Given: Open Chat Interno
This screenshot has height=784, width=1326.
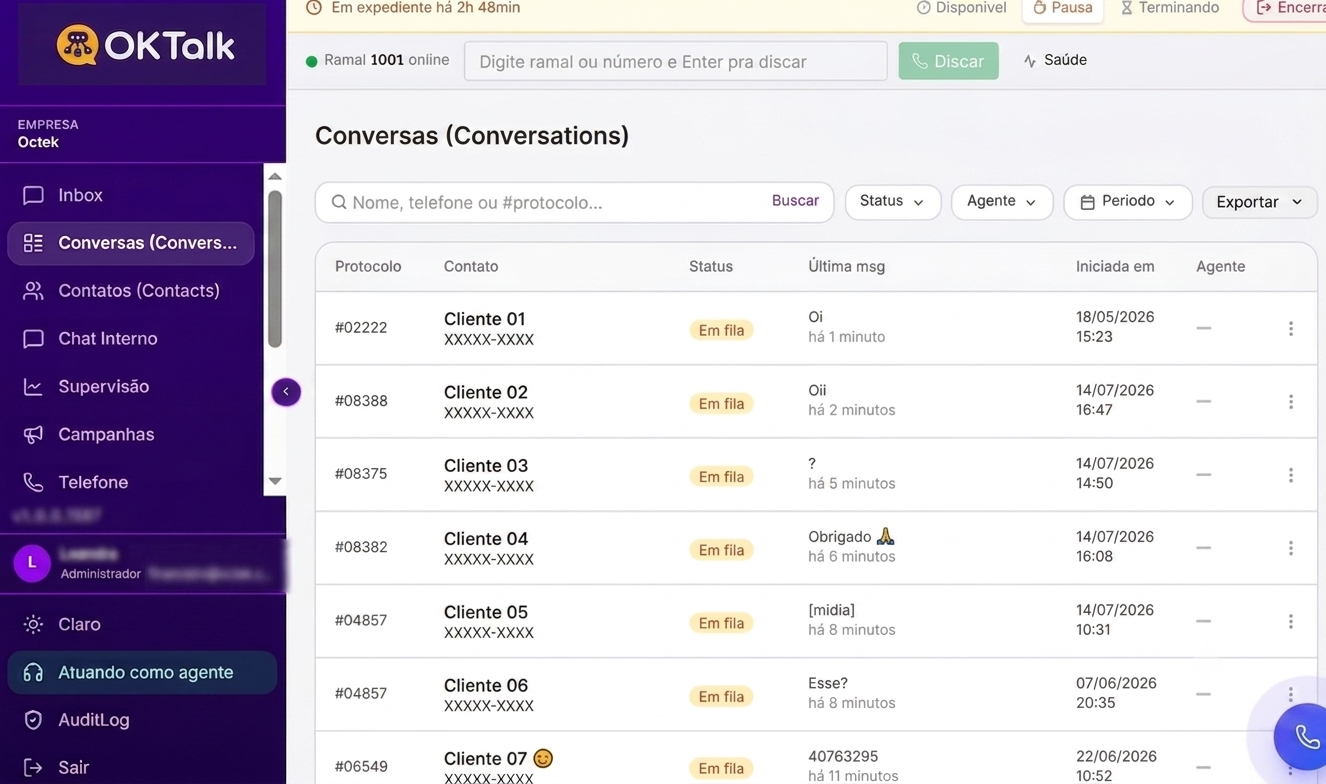Looking at the screenshot, I should pos(130,339).
